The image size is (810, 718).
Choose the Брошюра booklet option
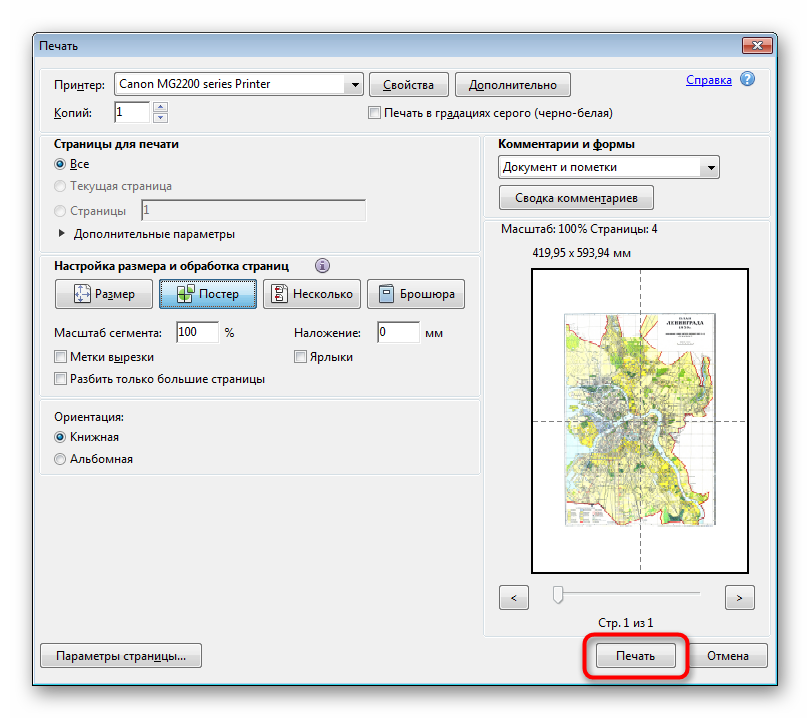[x=415, y=294]
